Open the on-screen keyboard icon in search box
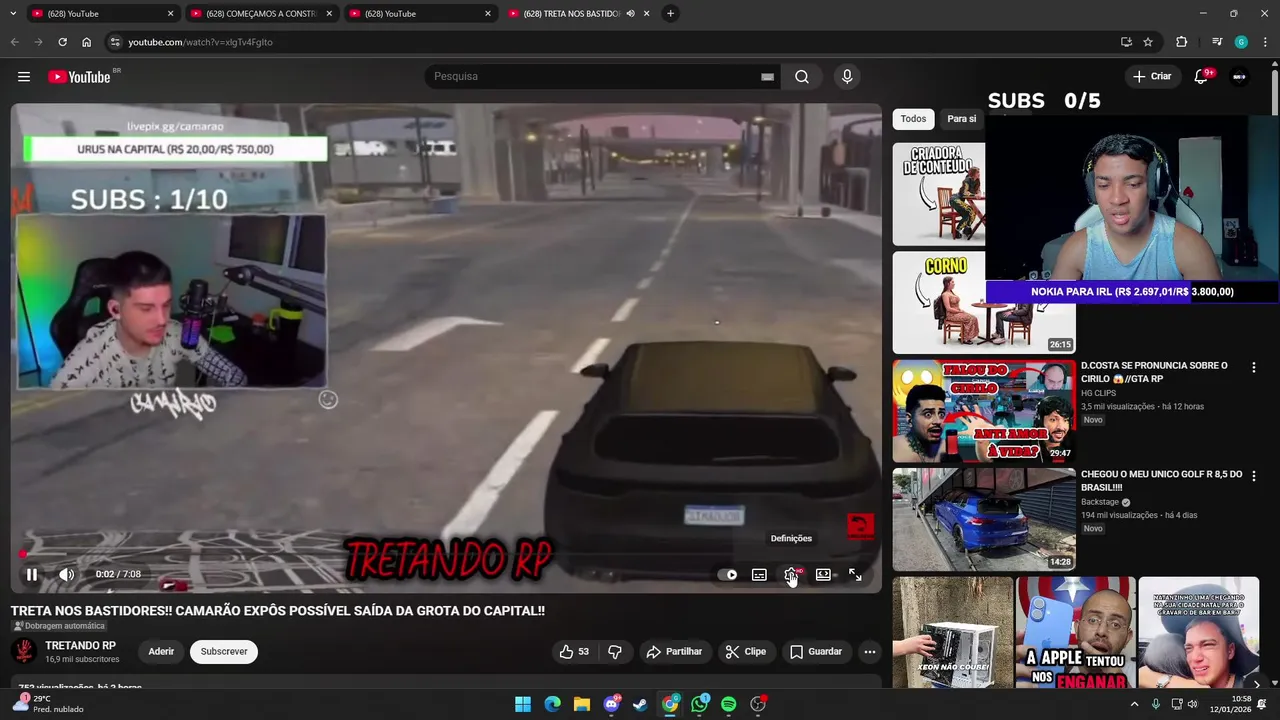The height and width of the screenshot is (720, 1280). pyautogui.click(x=767, y=77)
